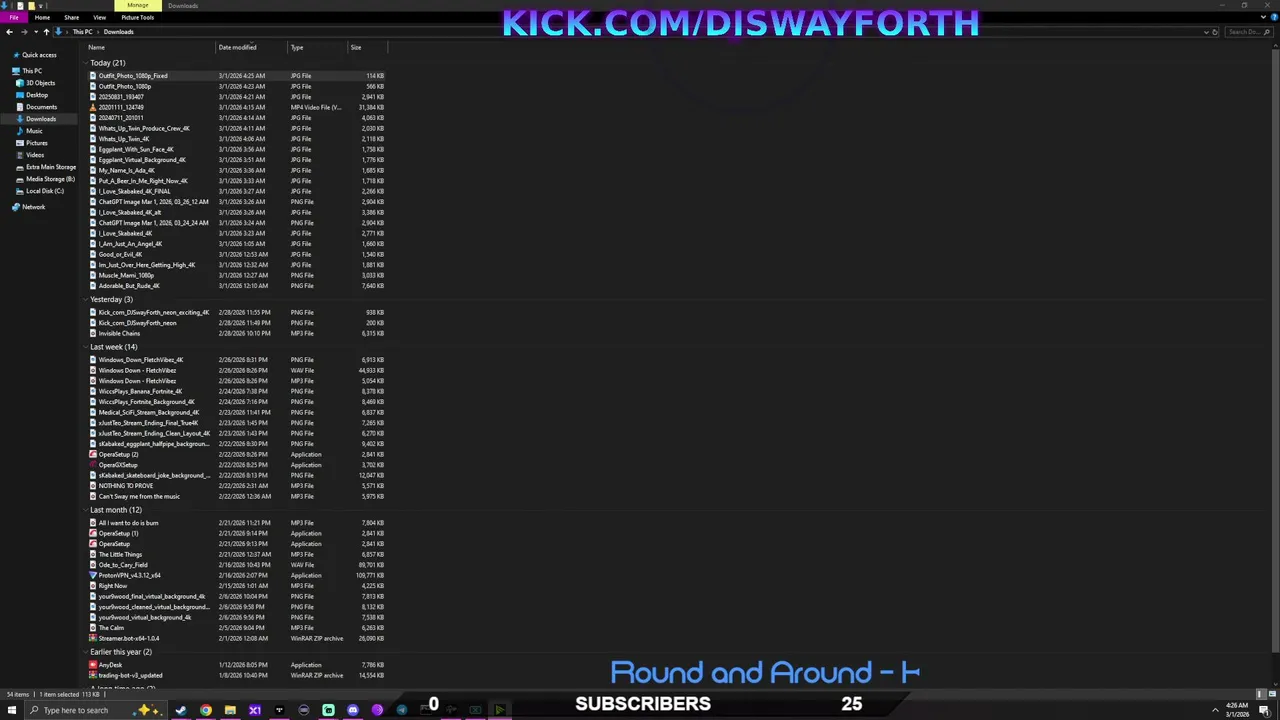Click the Invisible Chains MP3 icon
This screenshot has width=1280, height=720.
93,333
